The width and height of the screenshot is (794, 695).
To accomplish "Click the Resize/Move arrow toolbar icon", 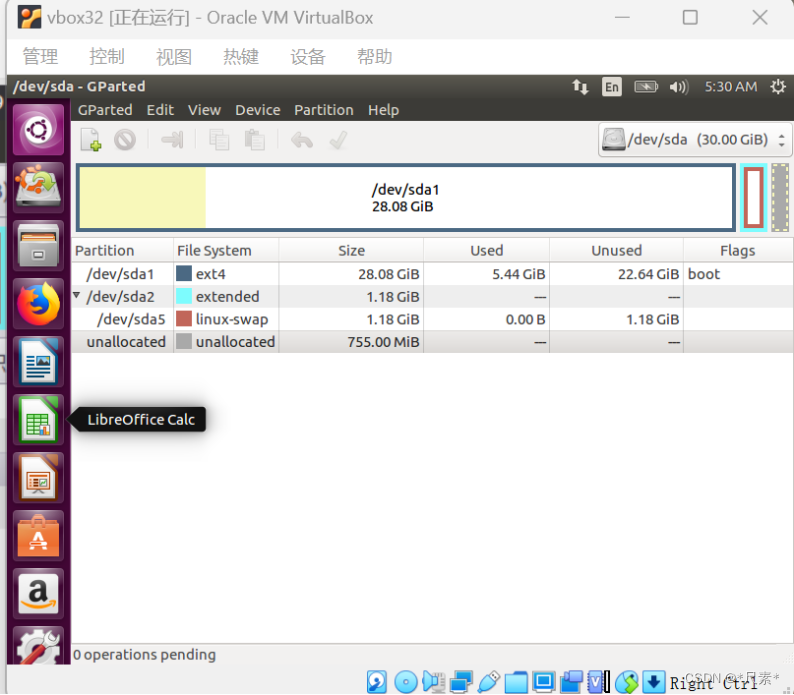I will [172, 140].
